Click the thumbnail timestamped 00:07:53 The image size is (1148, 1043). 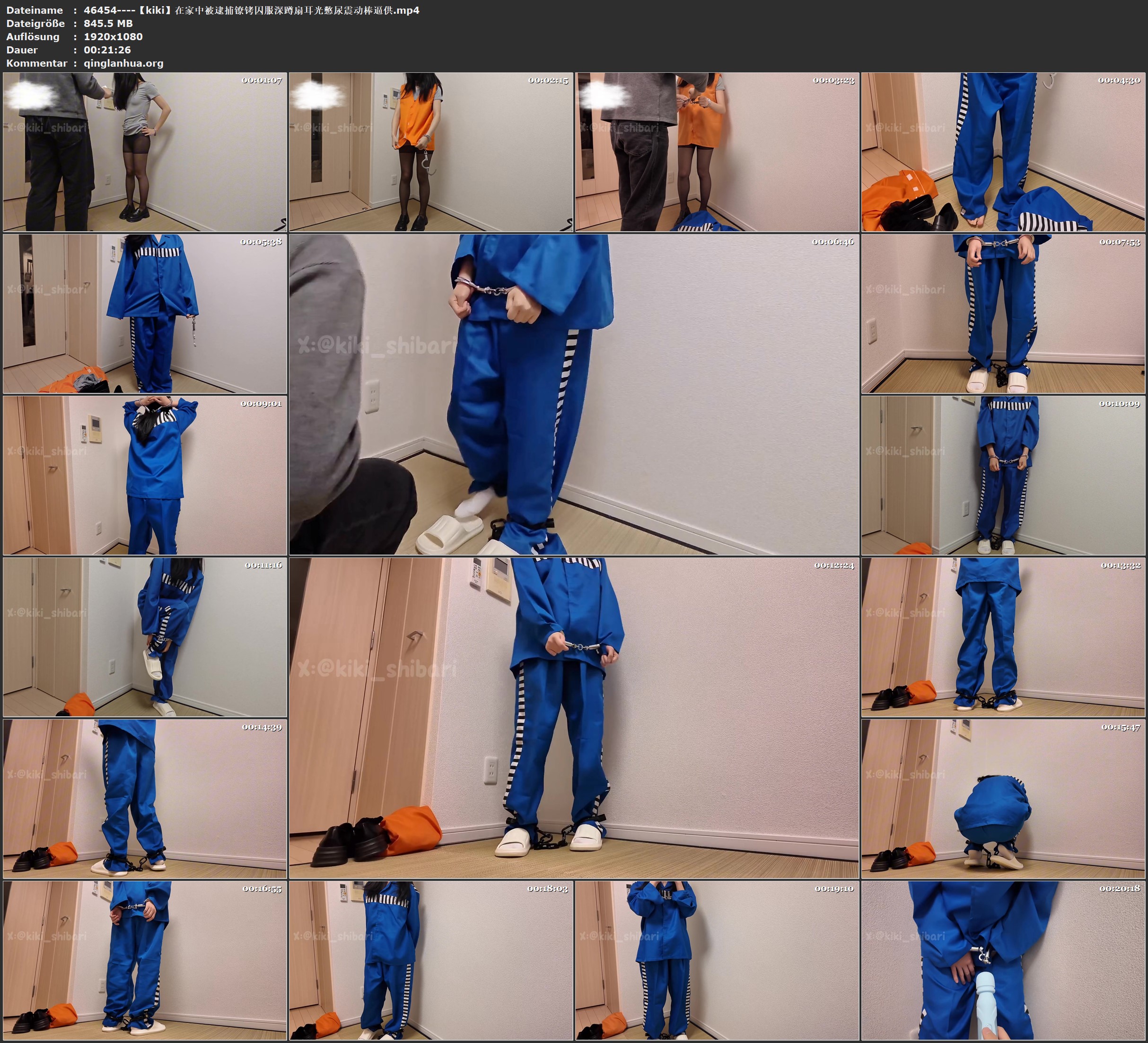[x=1003, y=313]
